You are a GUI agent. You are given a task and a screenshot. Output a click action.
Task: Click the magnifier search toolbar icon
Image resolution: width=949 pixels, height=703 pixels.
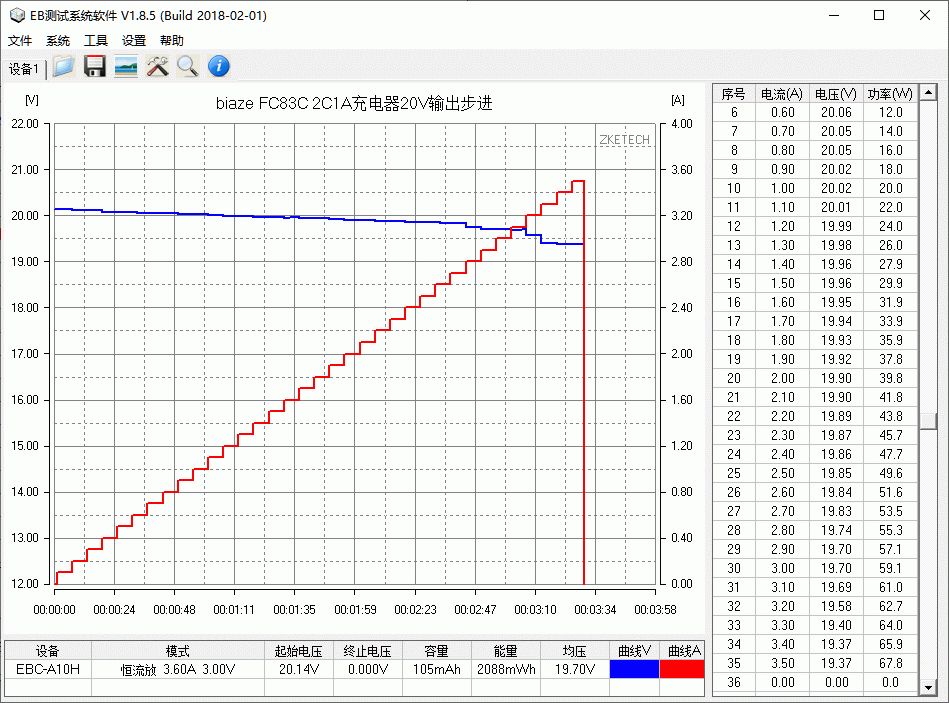[x=188, y=66]
